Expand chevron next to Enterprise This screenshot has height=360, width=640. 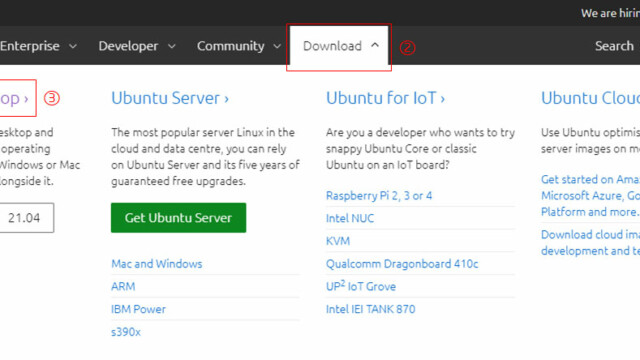coord(73,46)
